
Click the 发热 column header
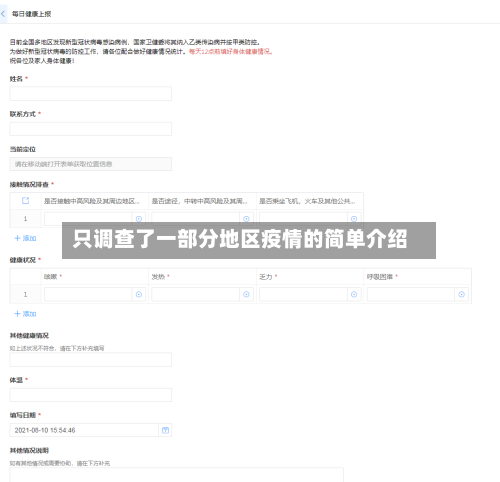click(158, 277)
